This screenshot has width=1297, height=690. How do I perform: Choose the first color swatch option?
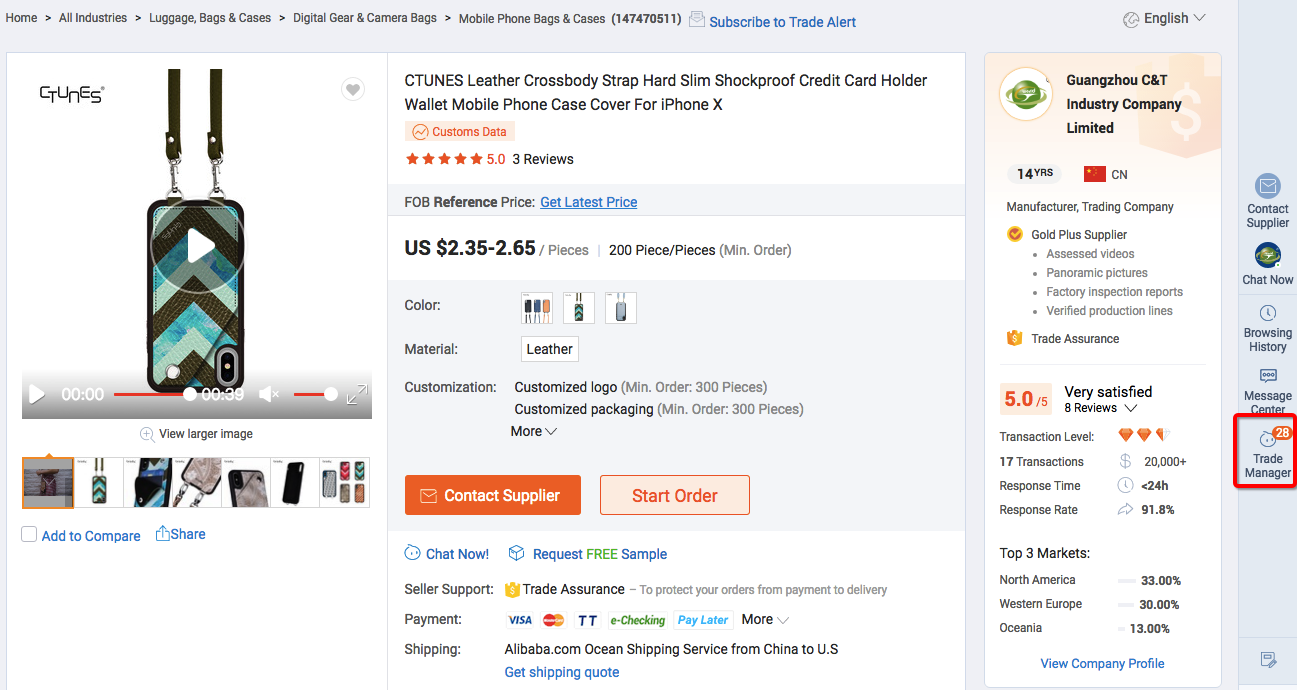pyautogui.click(x=537, y=308)
